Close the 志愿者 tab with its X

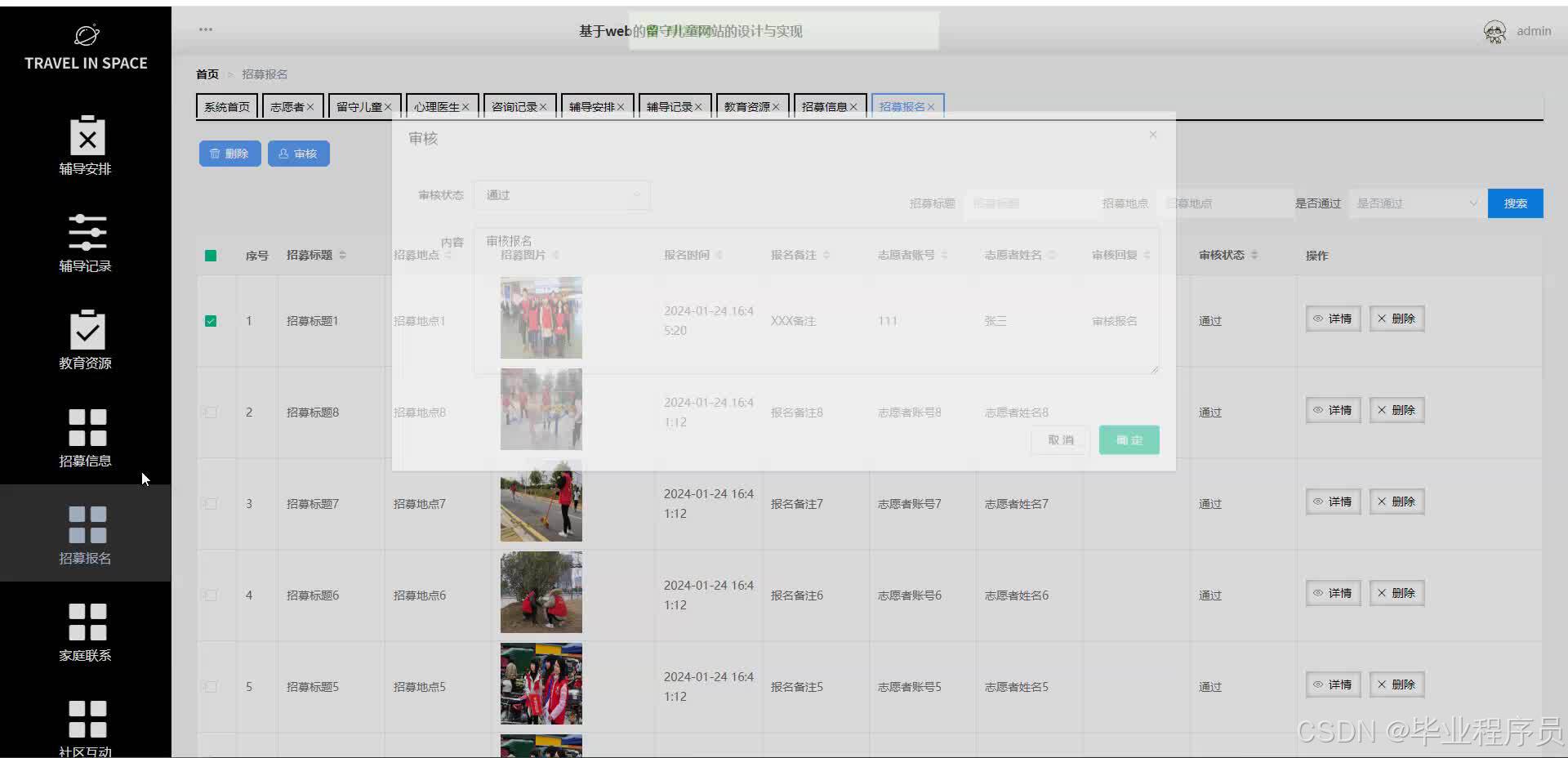(310, 107)
